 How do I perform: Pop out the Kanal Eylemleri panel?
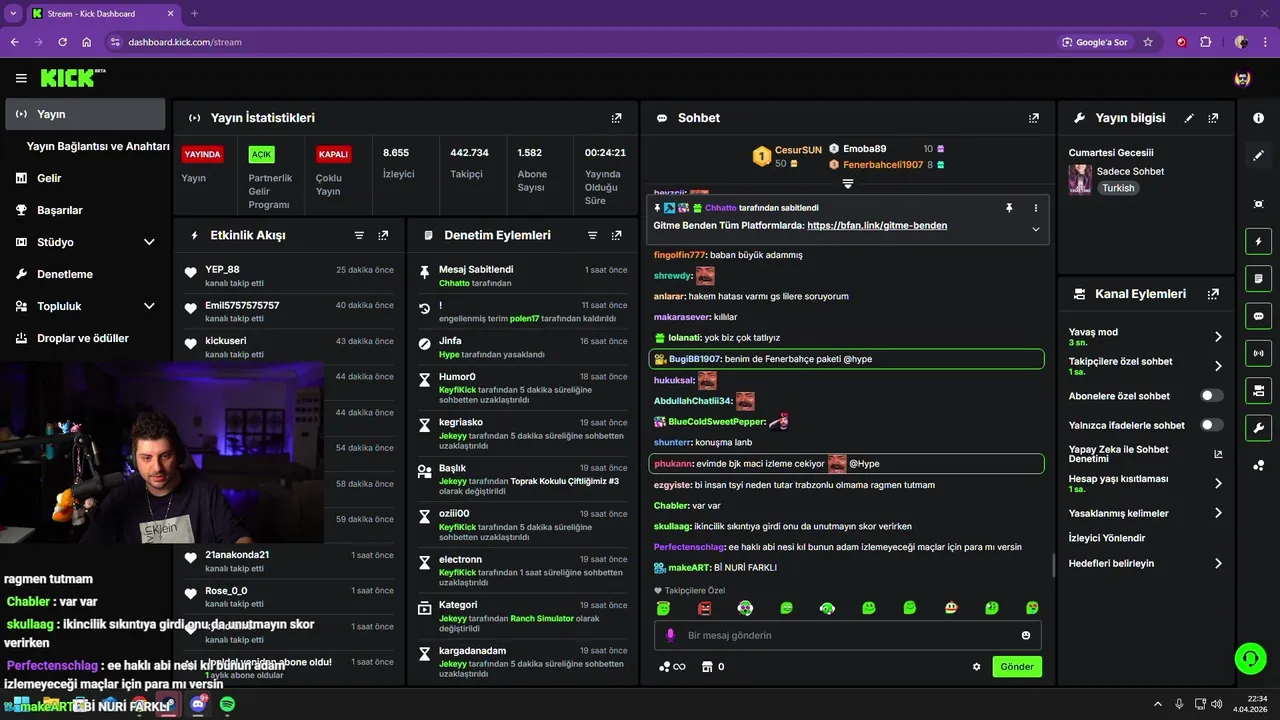pos(1213,294)
